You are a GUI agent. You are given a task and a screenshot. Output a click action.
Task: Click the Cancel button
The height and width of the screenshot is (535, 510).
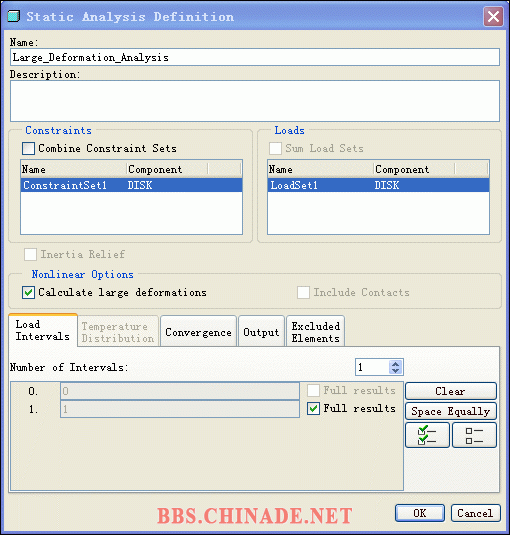(476, 513)
